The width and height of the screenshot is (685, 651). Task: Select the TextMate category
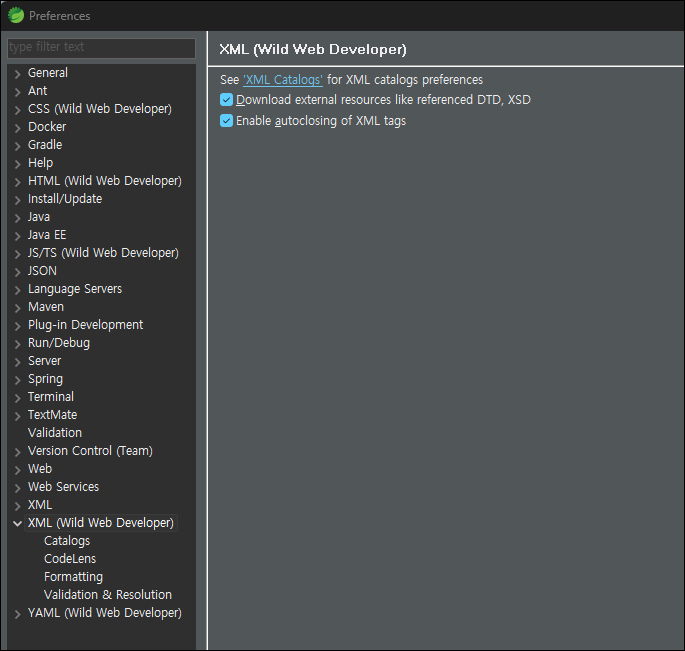pyautogui.click(x=52, y=415)
